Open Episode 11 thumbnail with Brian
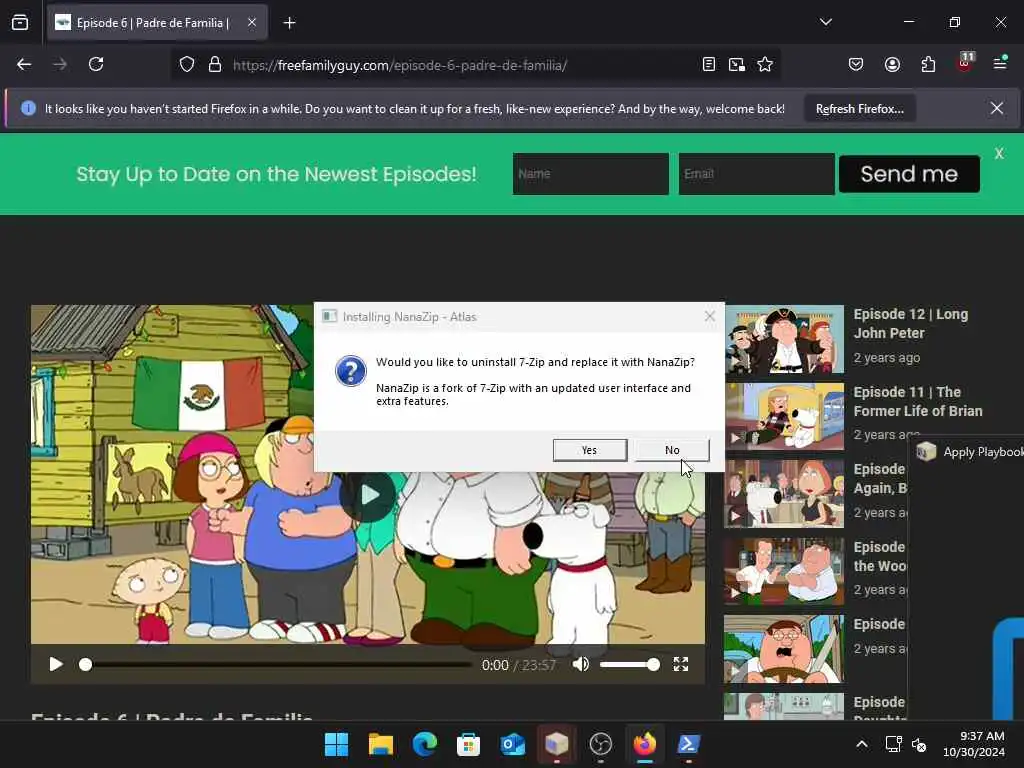 coord(784,417)
